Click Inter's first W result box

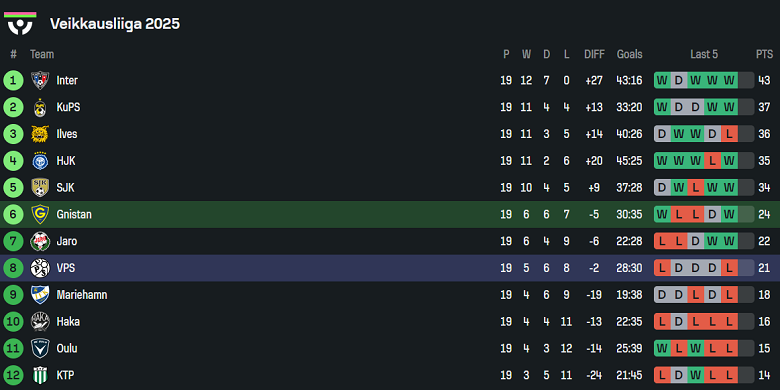tap(662, 80)
